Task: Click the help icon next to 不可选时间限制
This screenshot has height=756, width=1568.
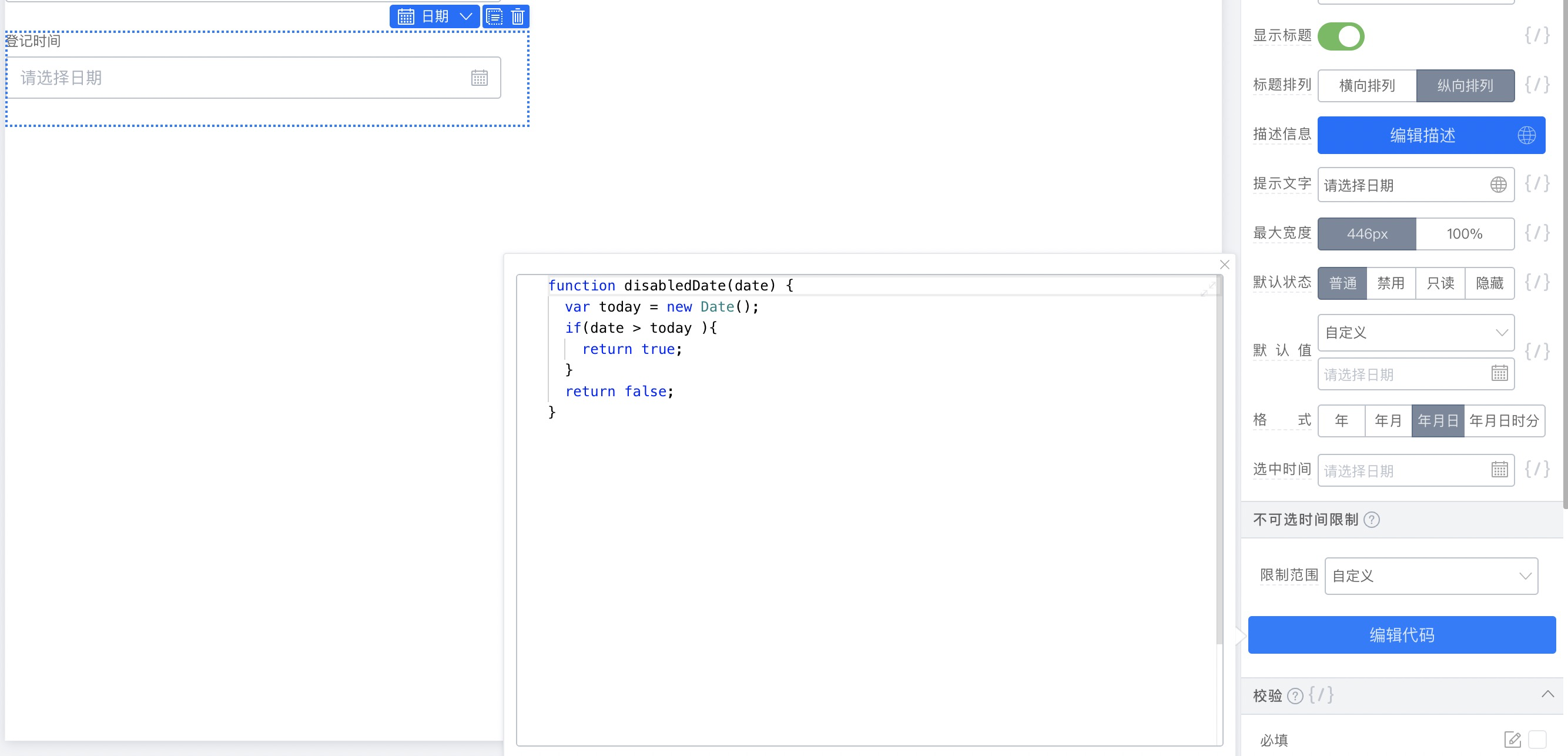Action: pyautogui.click(x=1371, y=519)
